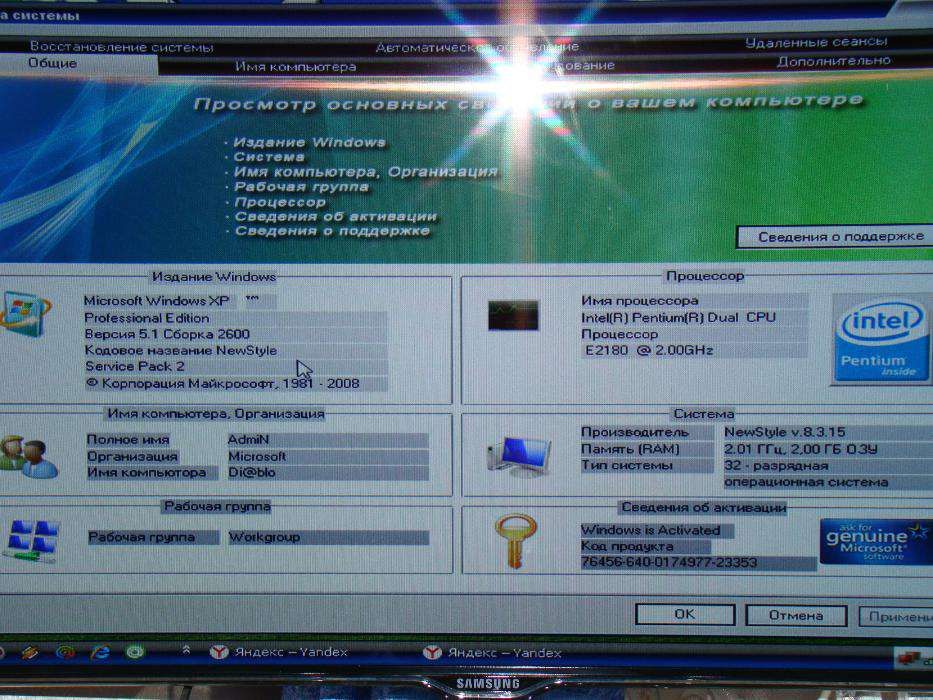The image size is (933, 700).
Task: Click the processor graph icon
Action: (513, 315)
